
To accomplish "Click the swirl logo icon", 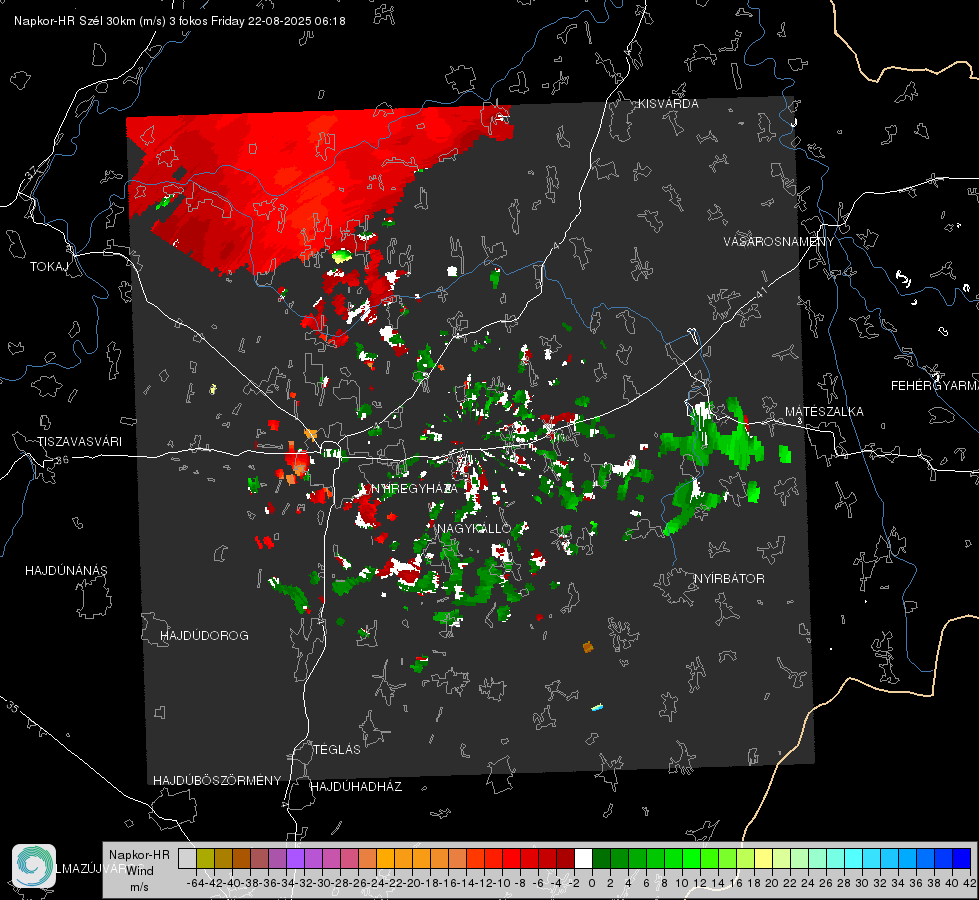I will pos(34,865).
